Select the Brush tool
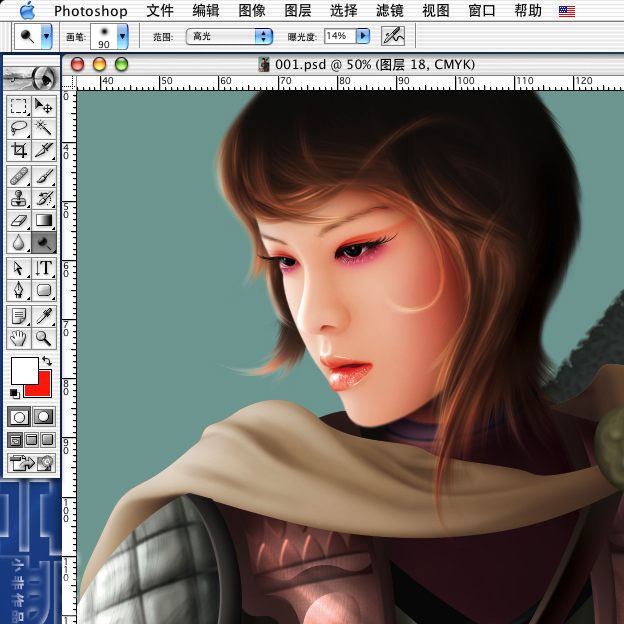 [x=44, y=176]
